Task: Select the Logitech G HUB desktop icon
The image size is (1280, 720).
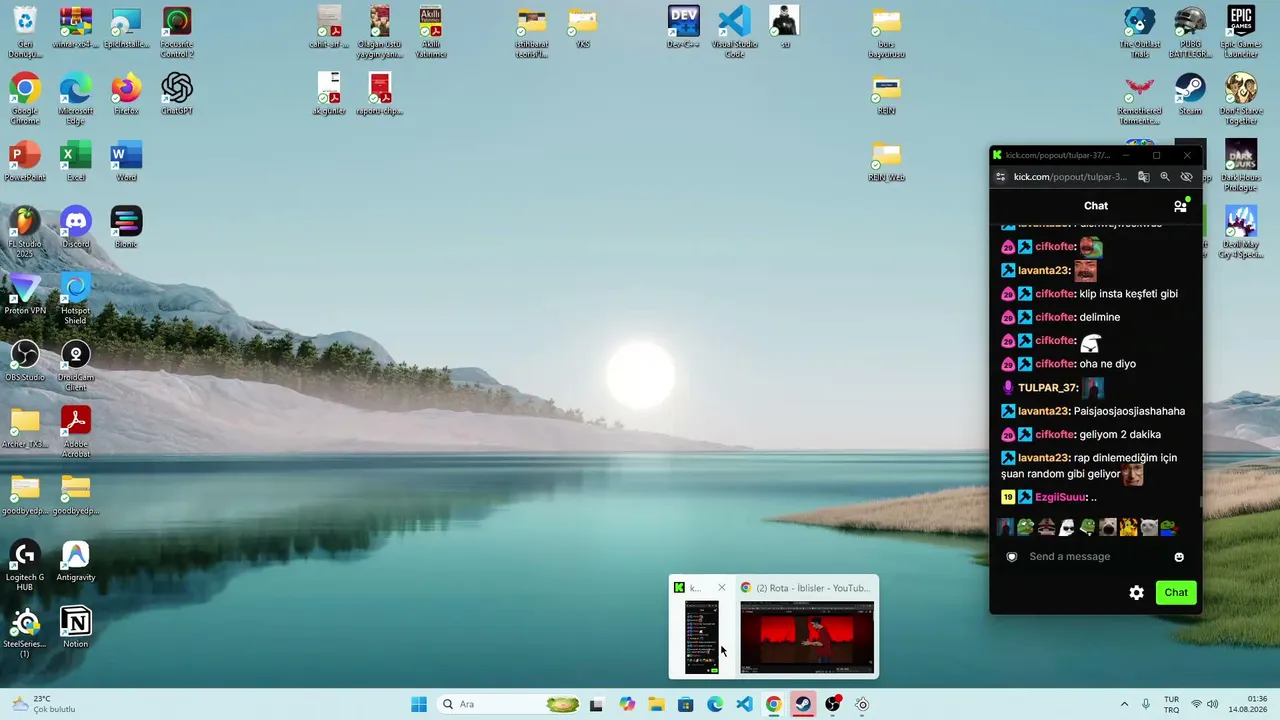Action: pos(25,566)
